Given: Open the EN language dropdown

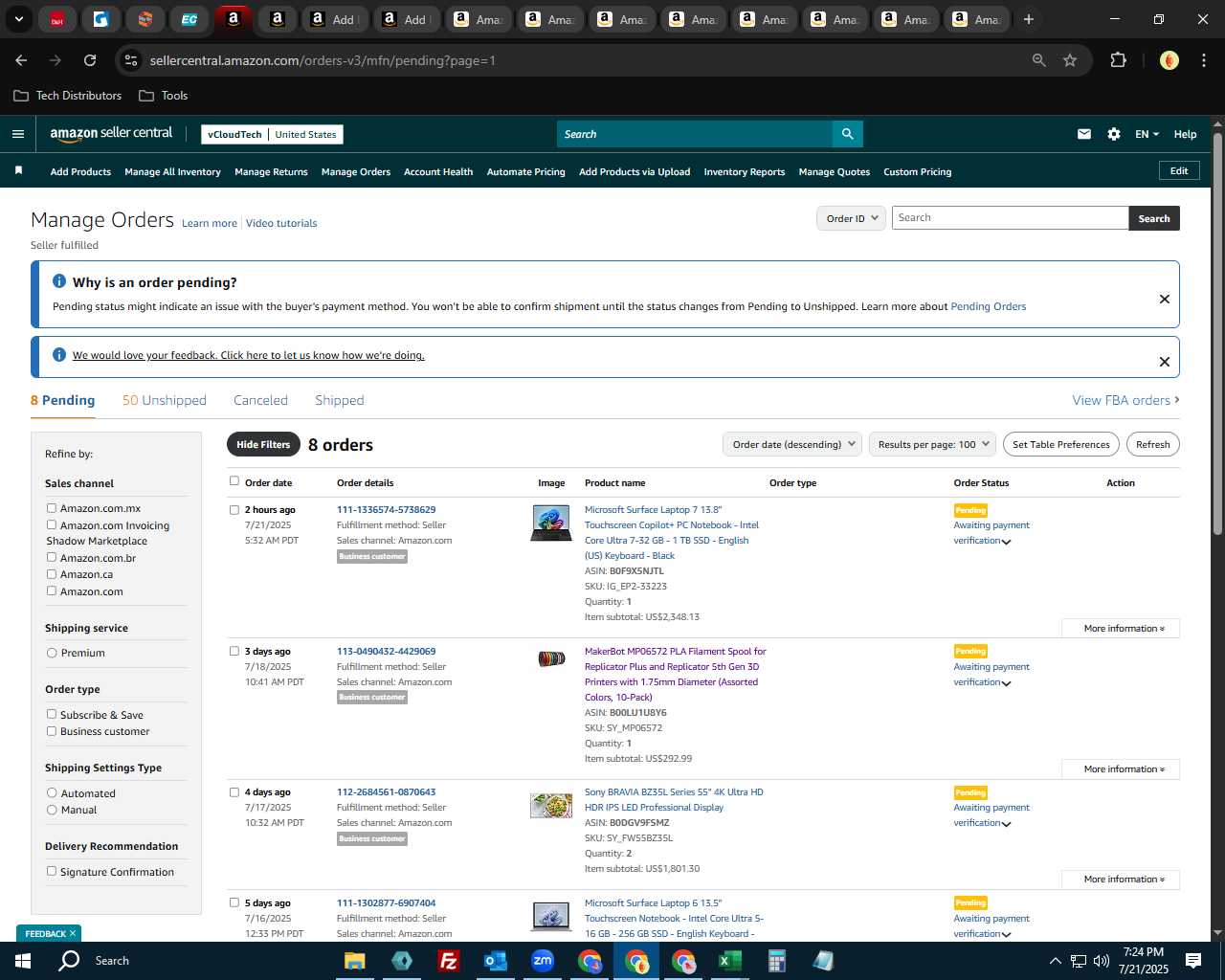Looking at the screenshot, I should pyautogui.click(x=1147, y=134).
